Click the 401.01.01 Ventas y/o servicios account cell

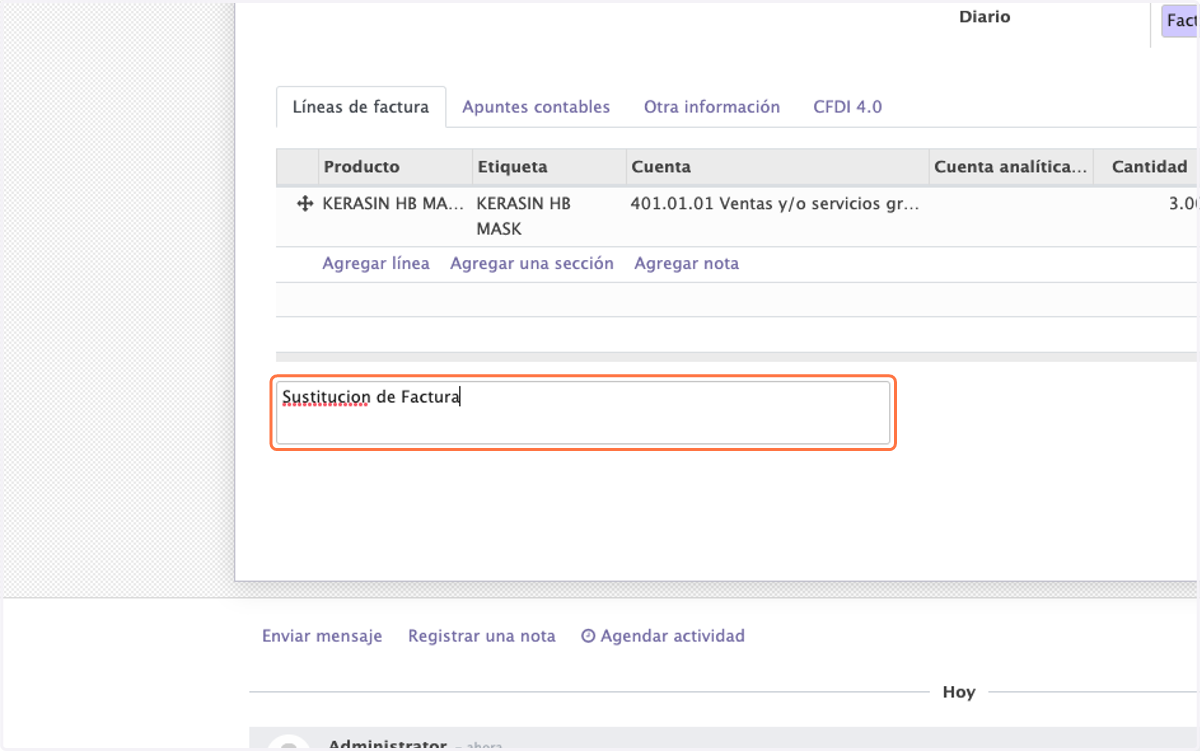point(775,204)
